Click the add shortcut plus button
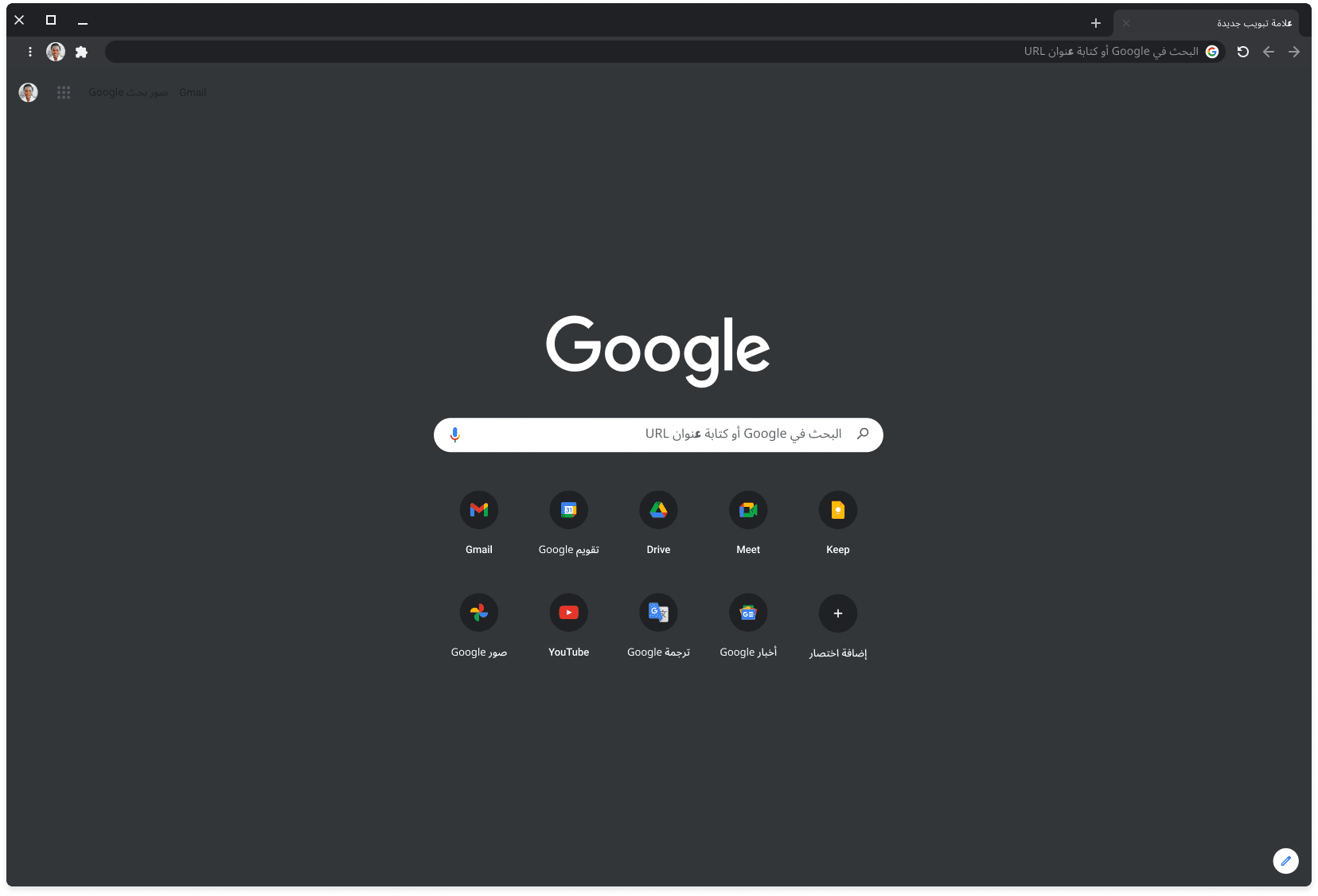Viewport: 1318px width, 896px height. (x=837, y=614)
